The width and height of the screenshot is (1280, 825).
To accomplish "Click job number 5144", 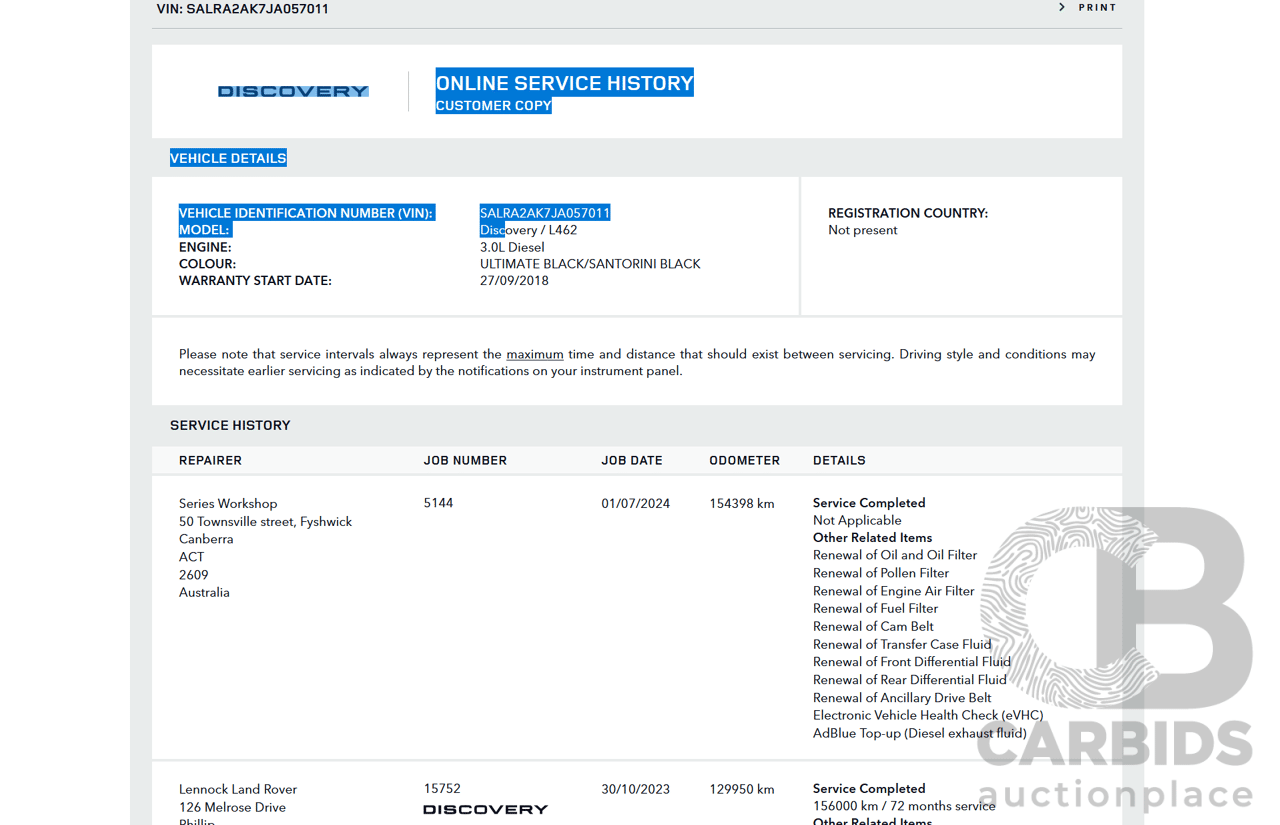I will pos(438,503).
